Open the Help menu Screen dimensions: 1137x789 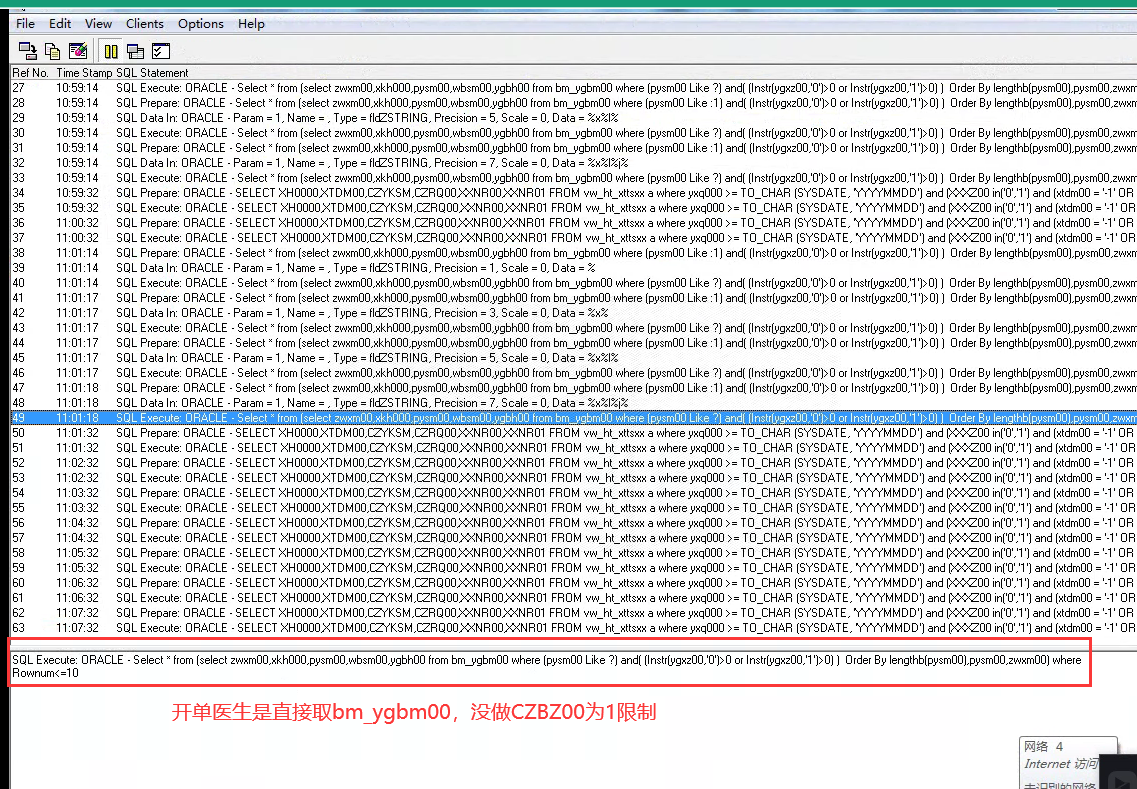(252, 23)
